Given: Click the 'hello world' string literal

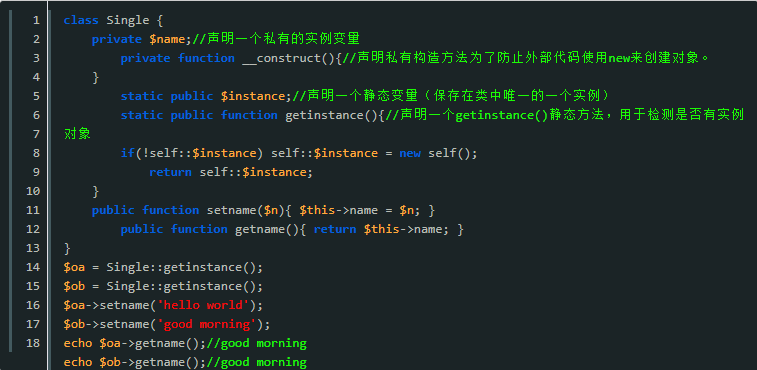Looking at the screenshot, I should pyautogui.click(x=203, y=305).
